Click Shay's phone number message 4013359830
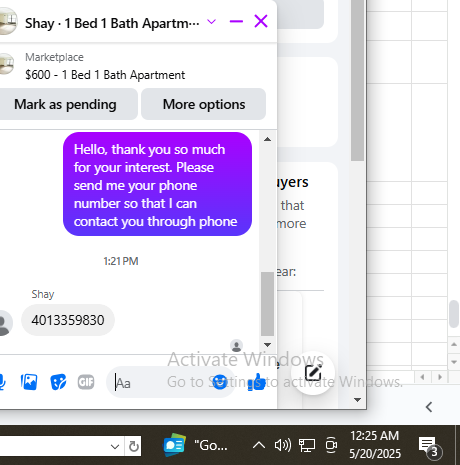The image size is (460, 465). (68, 320)
